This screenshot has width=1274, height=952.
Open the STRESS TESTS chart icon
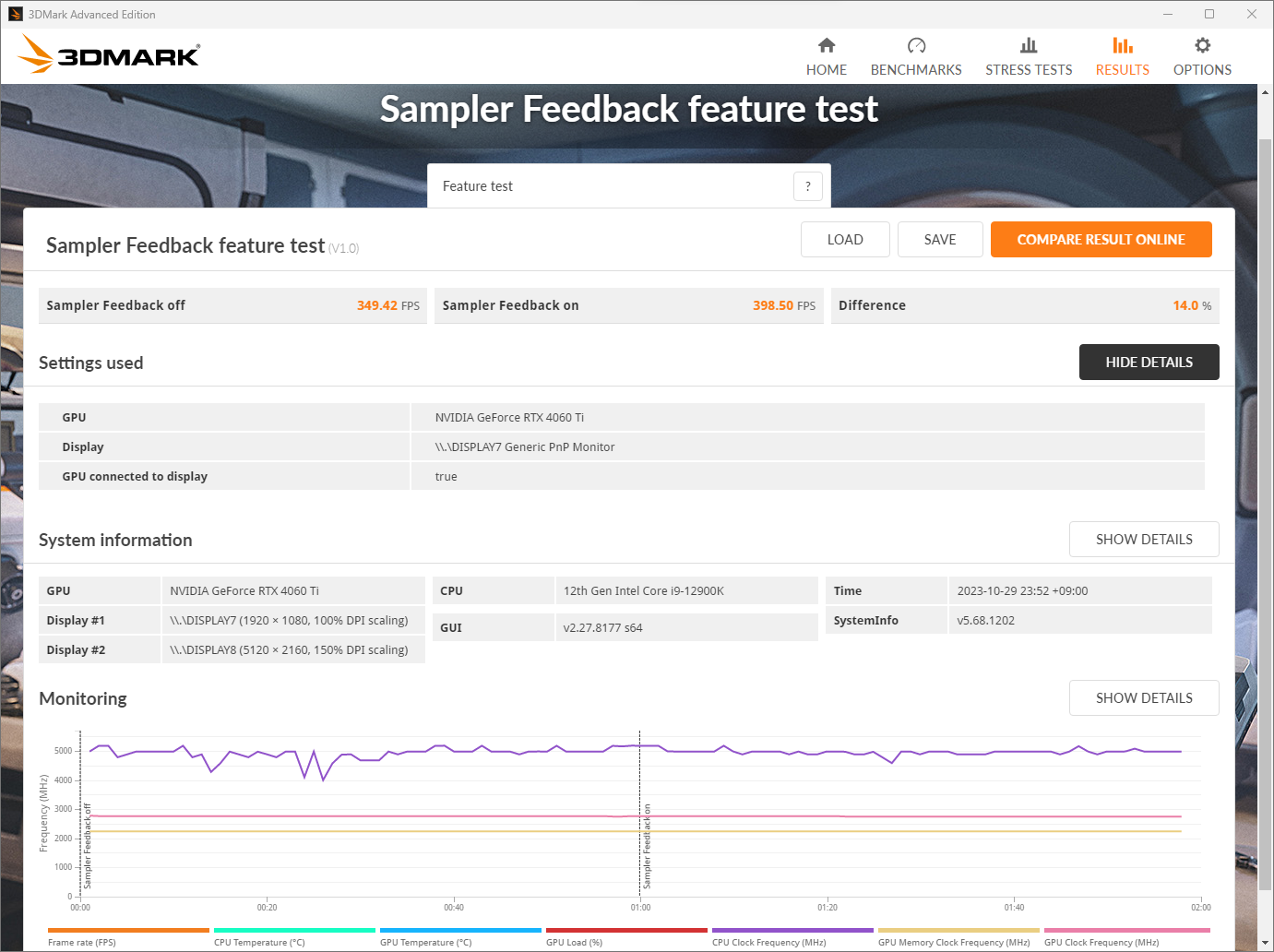[x=1029, y=45]
